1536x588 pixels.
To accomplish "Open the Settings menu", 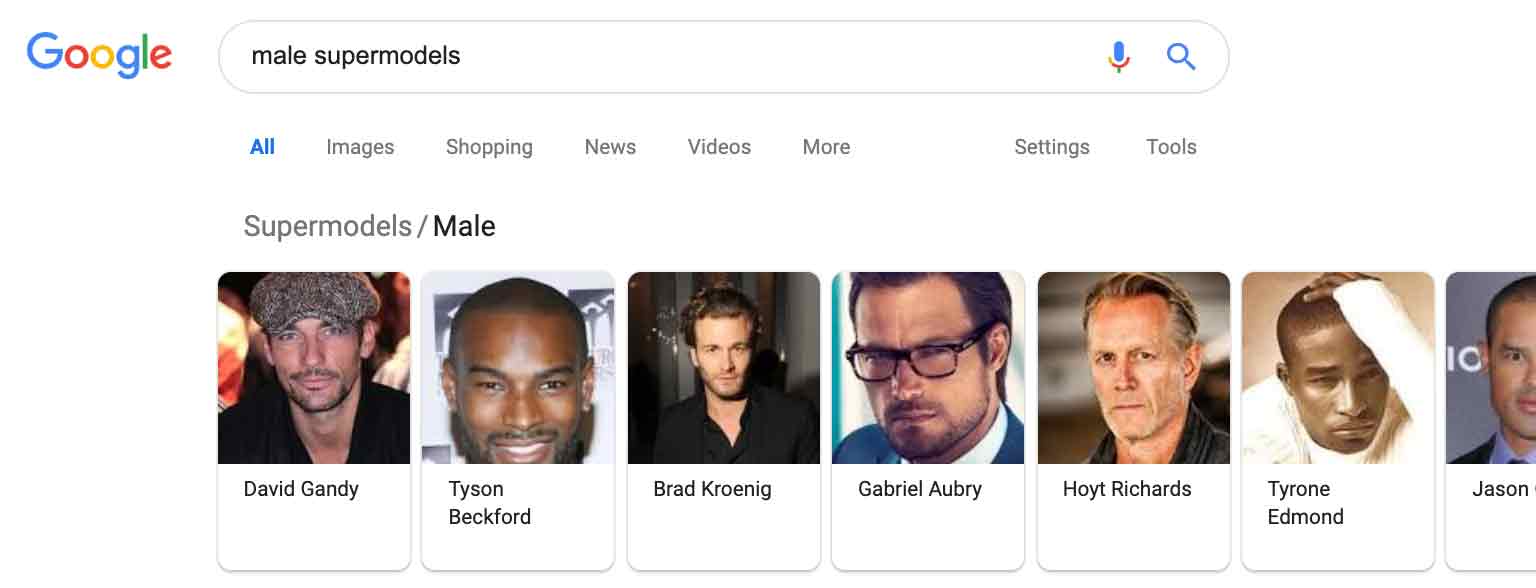I will click(x=1052, y=147).
